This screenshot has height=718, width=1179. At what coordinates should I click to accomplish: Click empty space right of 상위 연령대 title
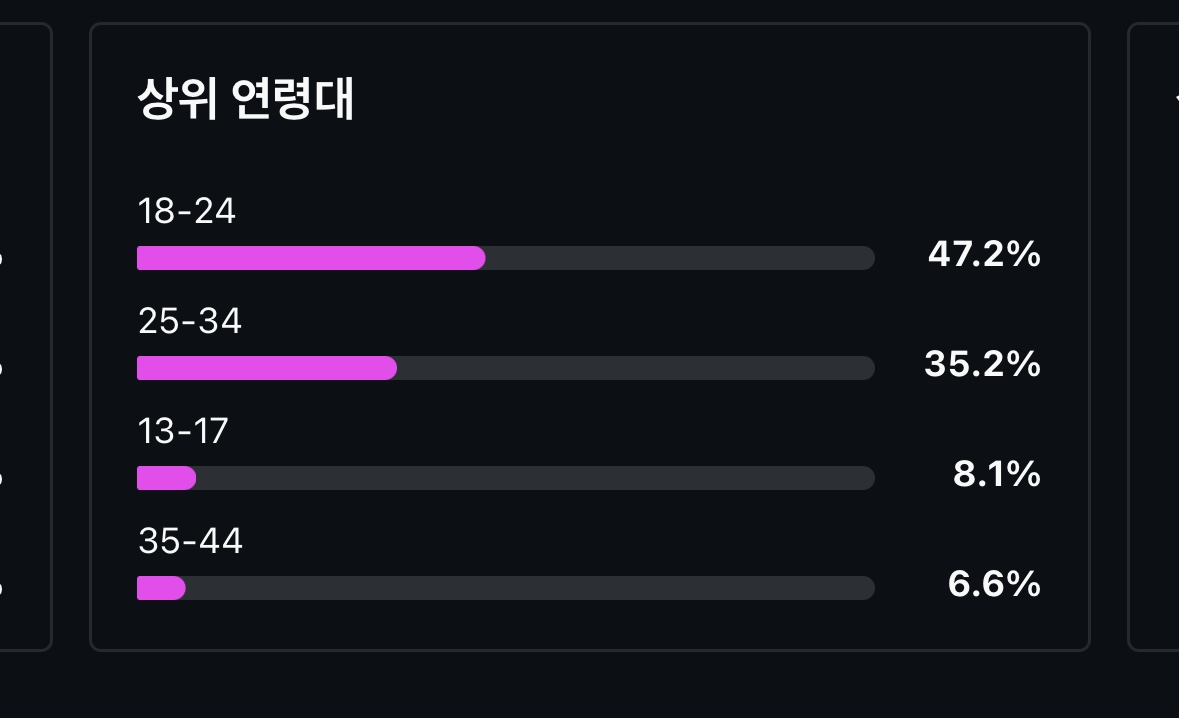[700, 100]
